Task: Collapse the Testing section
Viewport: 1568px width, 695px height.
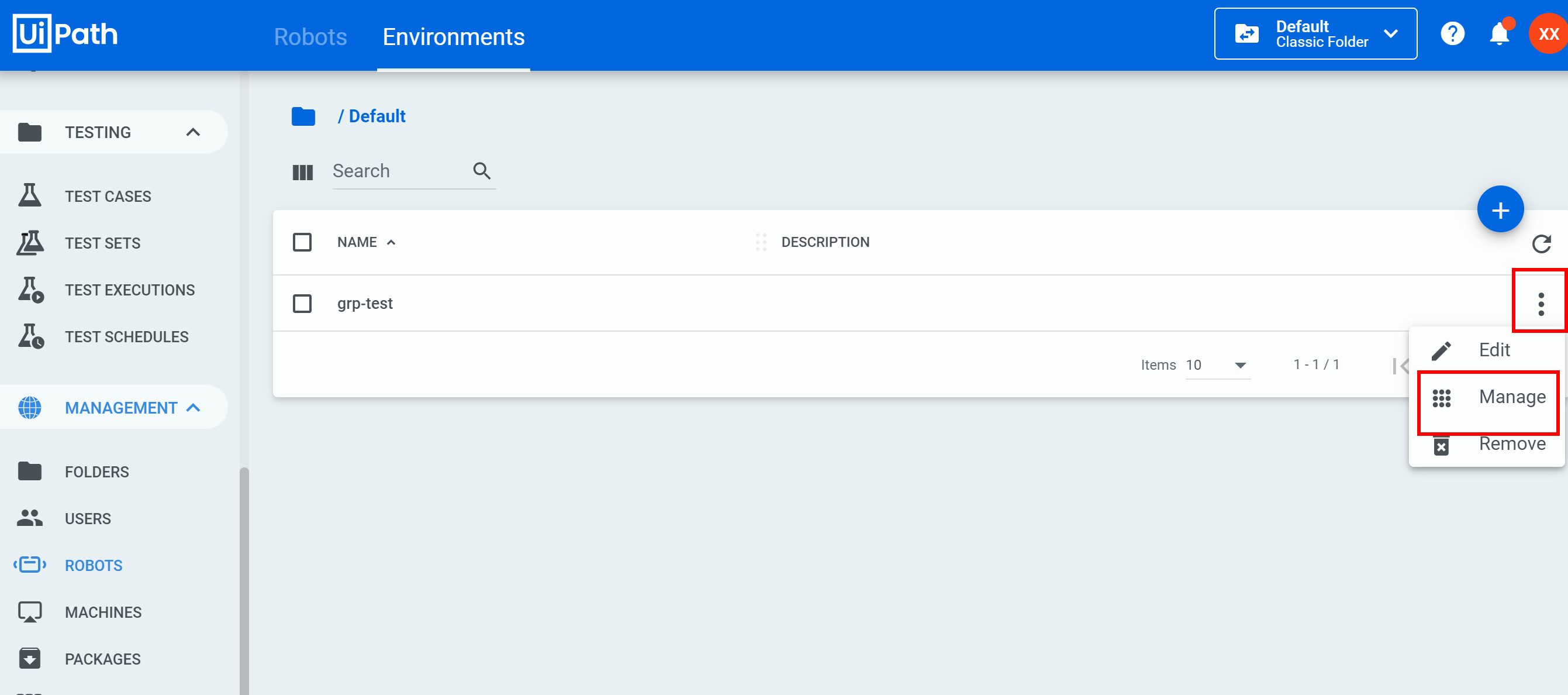Action: click(x=193, y=132)
